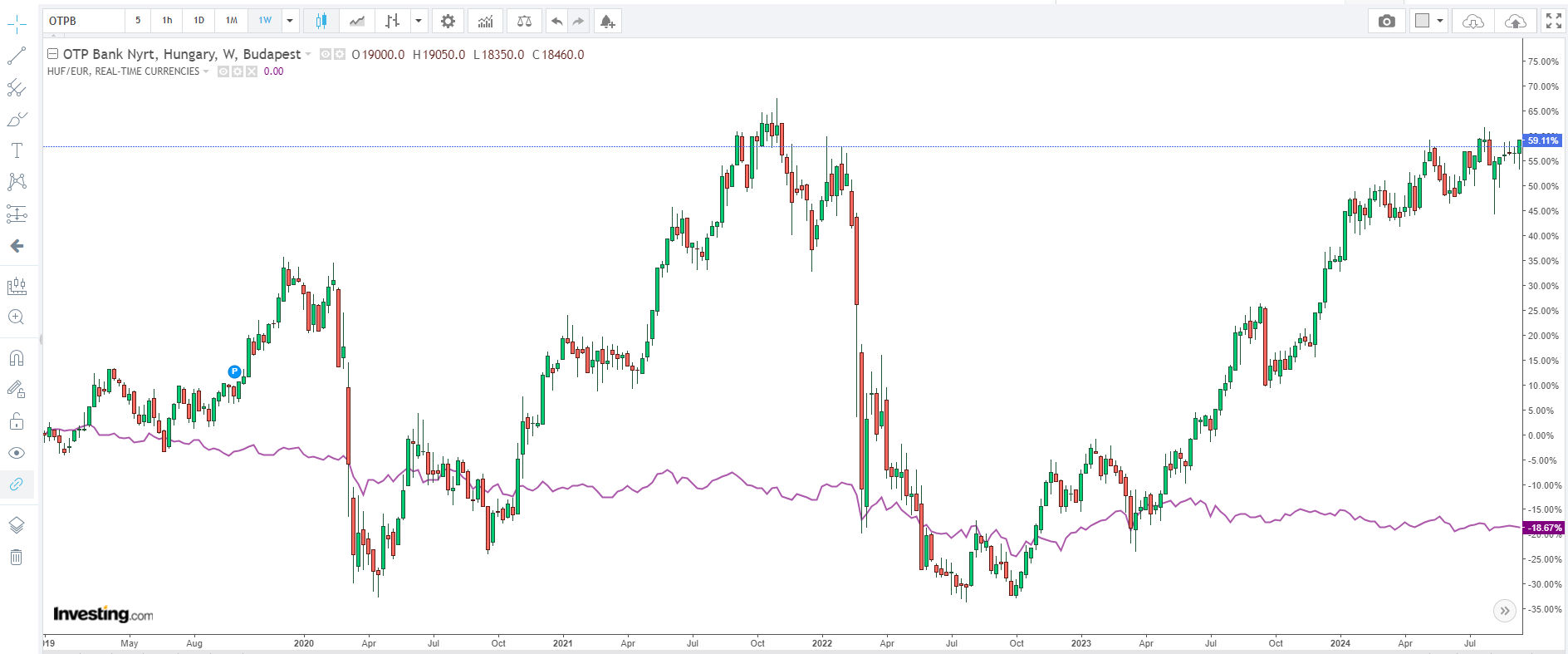Hide the OTP Bank Nyrt series
Image resolution: width=1568 pixels, height=654 pixels.
coord(326,55)
